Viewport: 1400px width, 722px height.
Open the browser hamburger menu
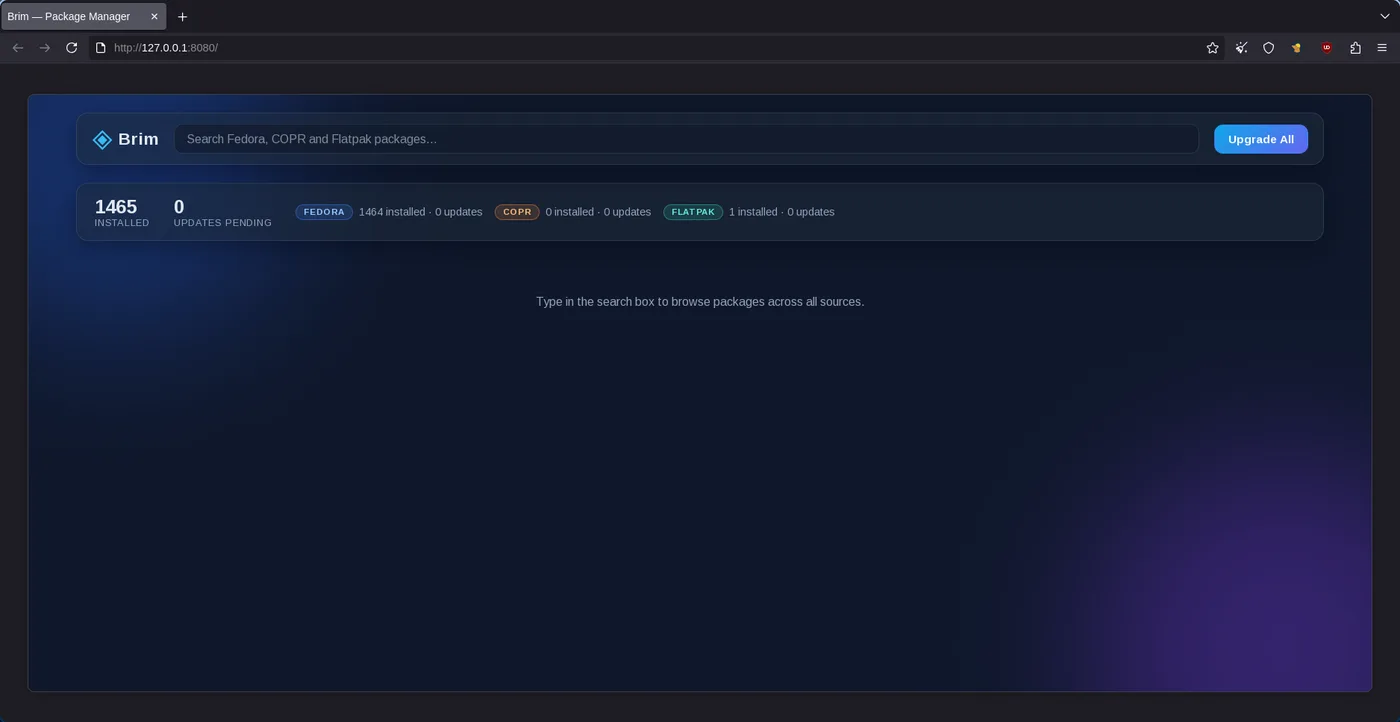point(1382,48)
